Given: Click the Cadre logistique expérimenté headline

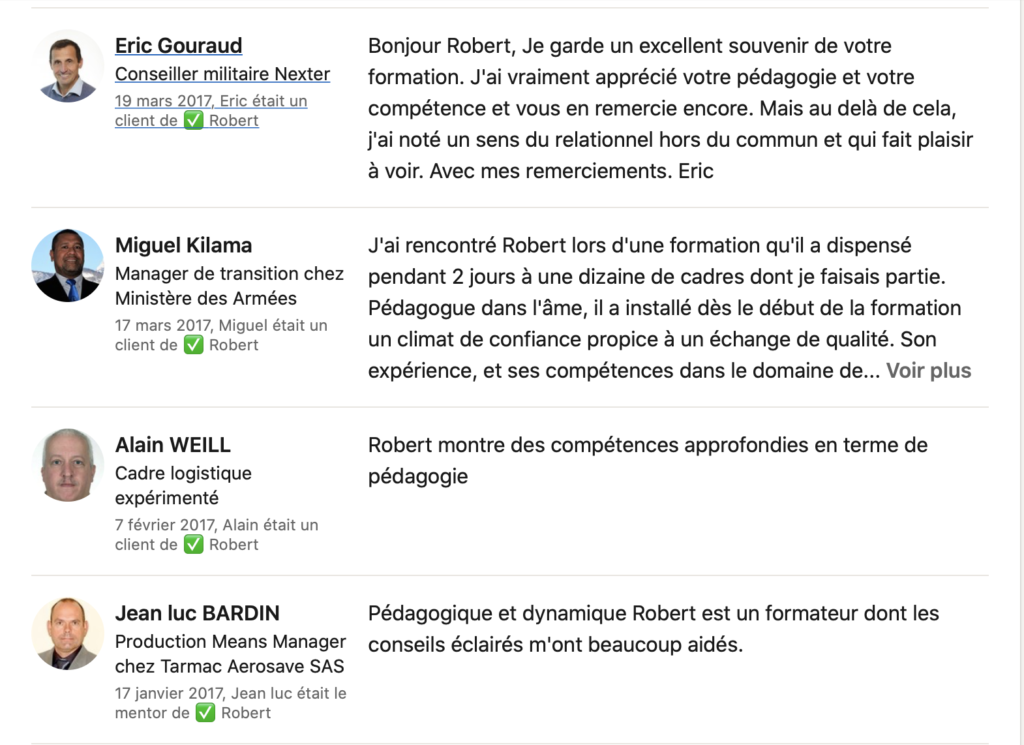Looking at the screenshot, I should 183,485.
